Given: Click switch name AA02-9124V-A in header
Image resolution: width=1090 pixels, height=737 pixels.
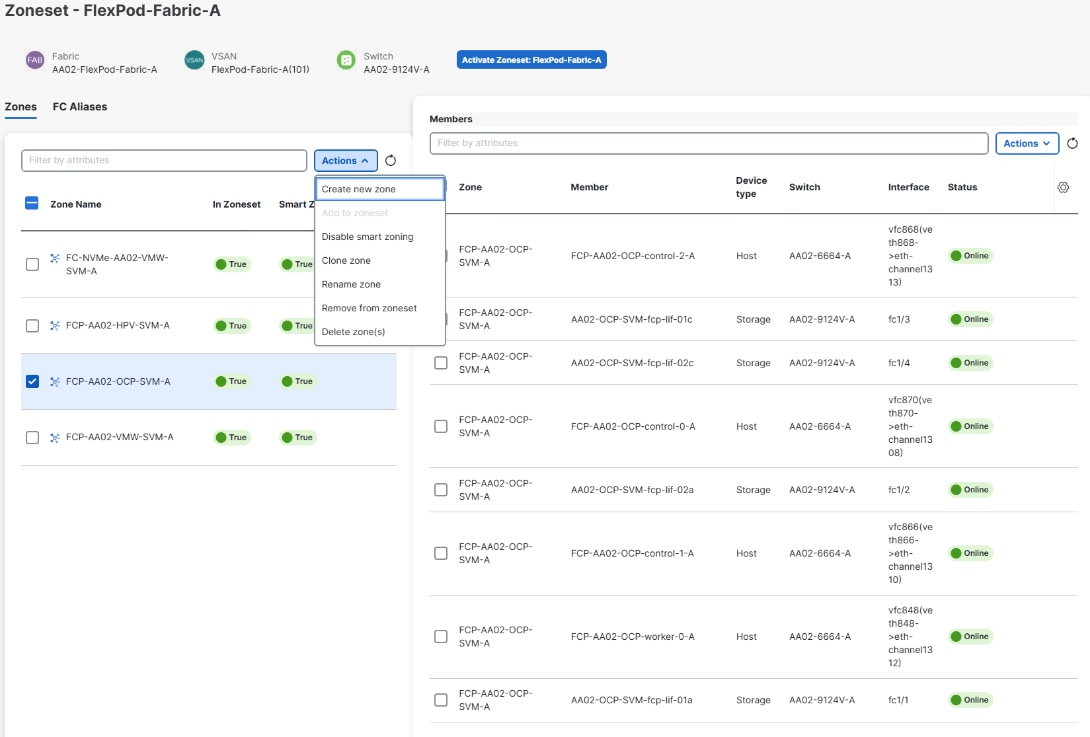Looking at the screenshot, I should pyautogui.click(x=396, y=70).
